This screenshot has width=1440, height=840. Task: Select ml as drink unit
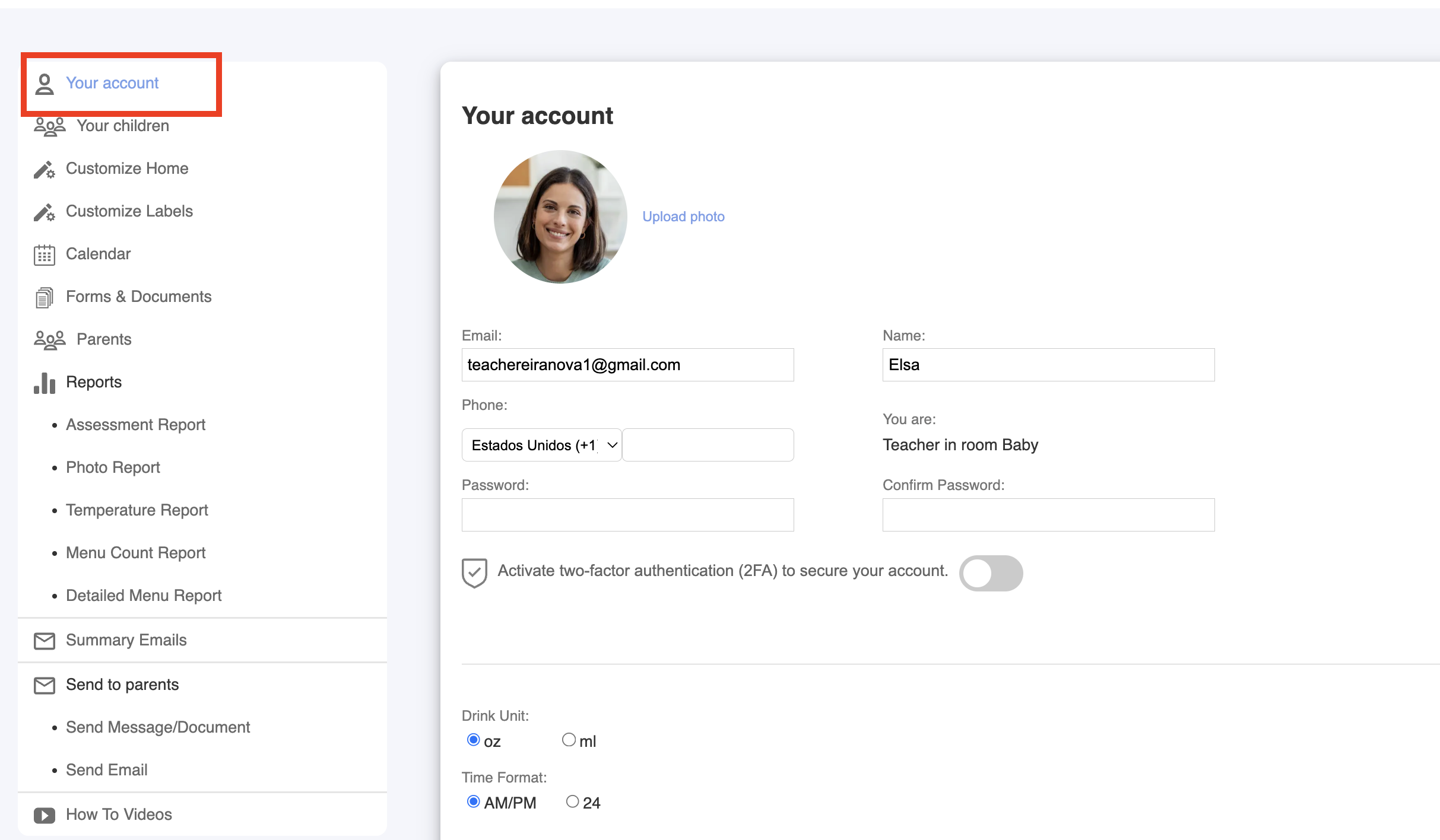569,740
